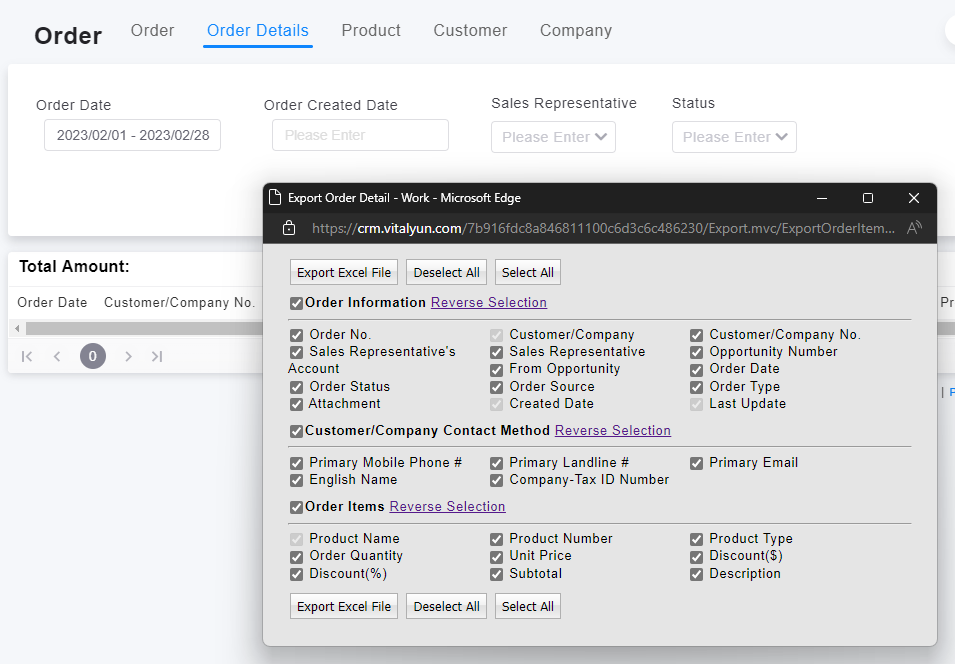This screenshot has height=664, width=955.
Task: Uncheck Primary Mobile Phone # checkbox
Action: pyautogui.click(x=297, y=464)
